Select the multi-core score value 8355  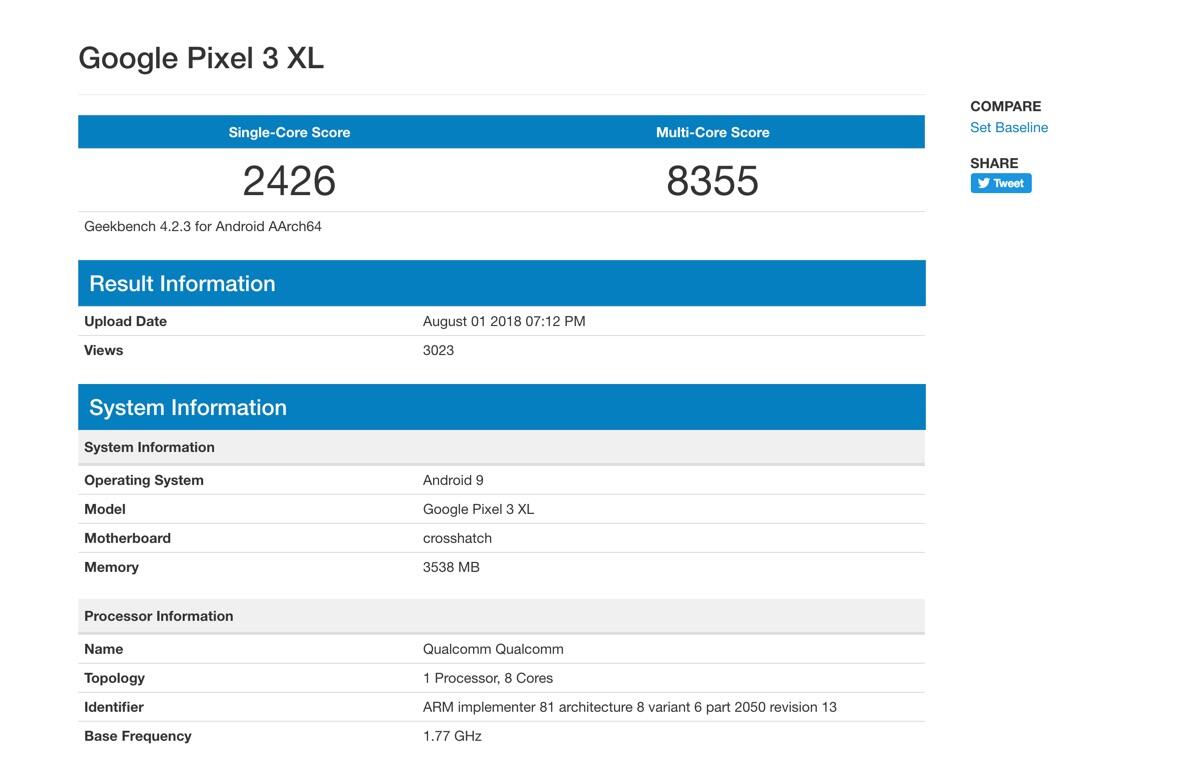[712, 181]
